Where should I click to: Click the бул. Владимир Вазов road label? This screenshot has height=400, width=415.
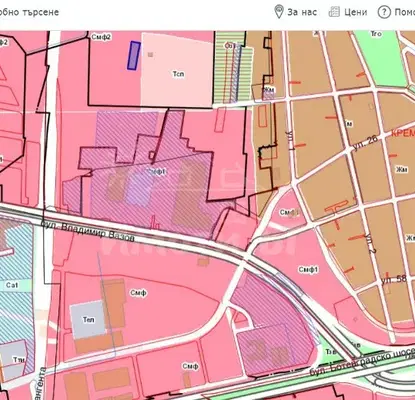coord(88,230)
